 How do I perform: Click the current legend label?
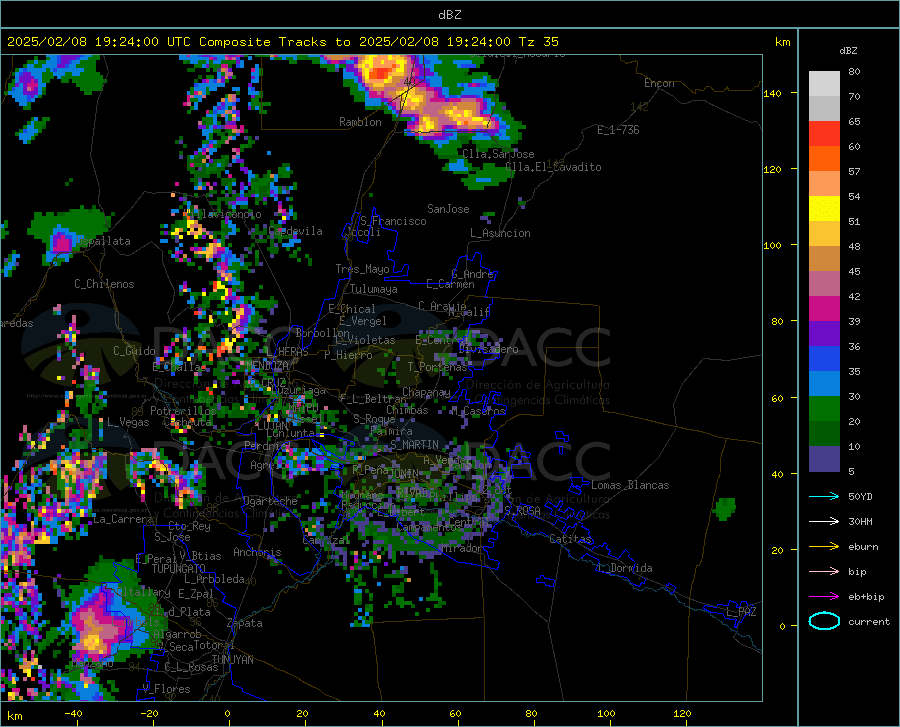coord(869,622)
